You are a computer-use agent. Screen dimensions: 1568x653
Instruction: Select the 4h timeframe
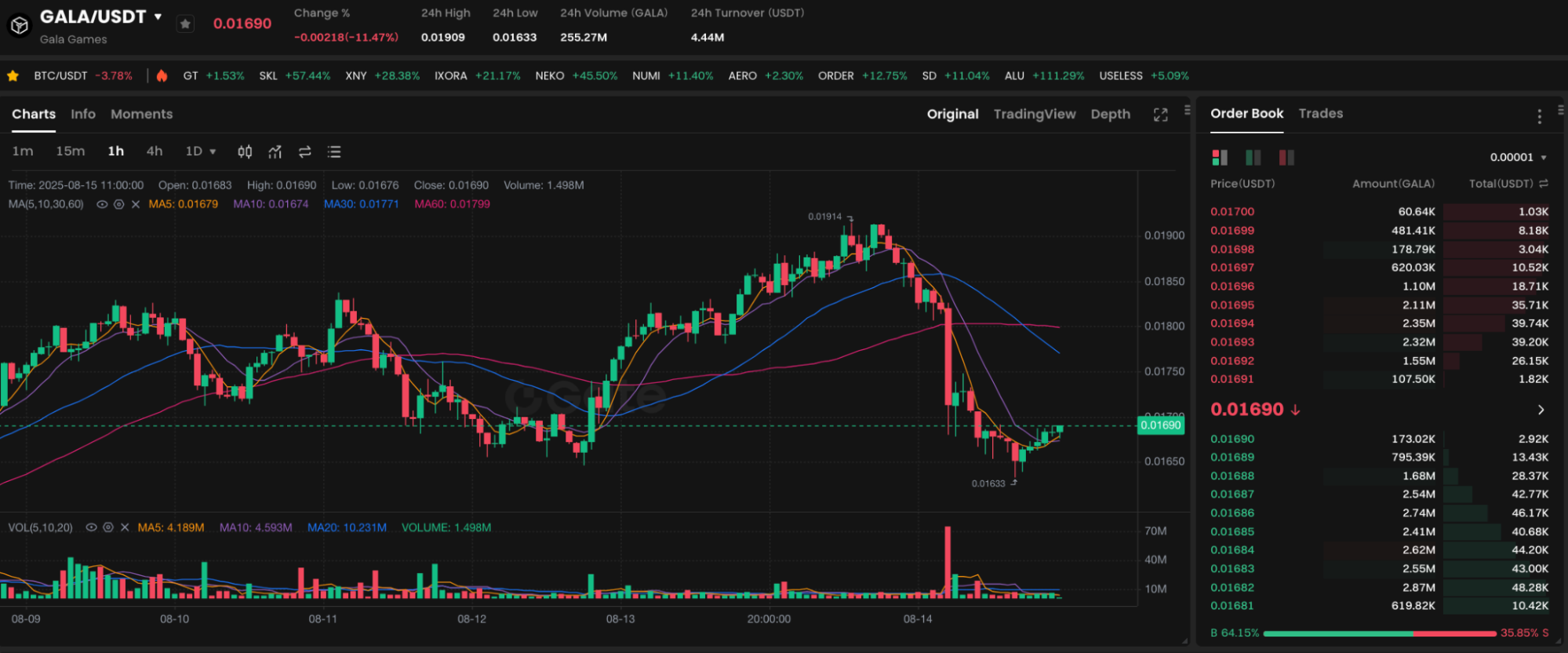pyautogui.click(x=155, y=151)
